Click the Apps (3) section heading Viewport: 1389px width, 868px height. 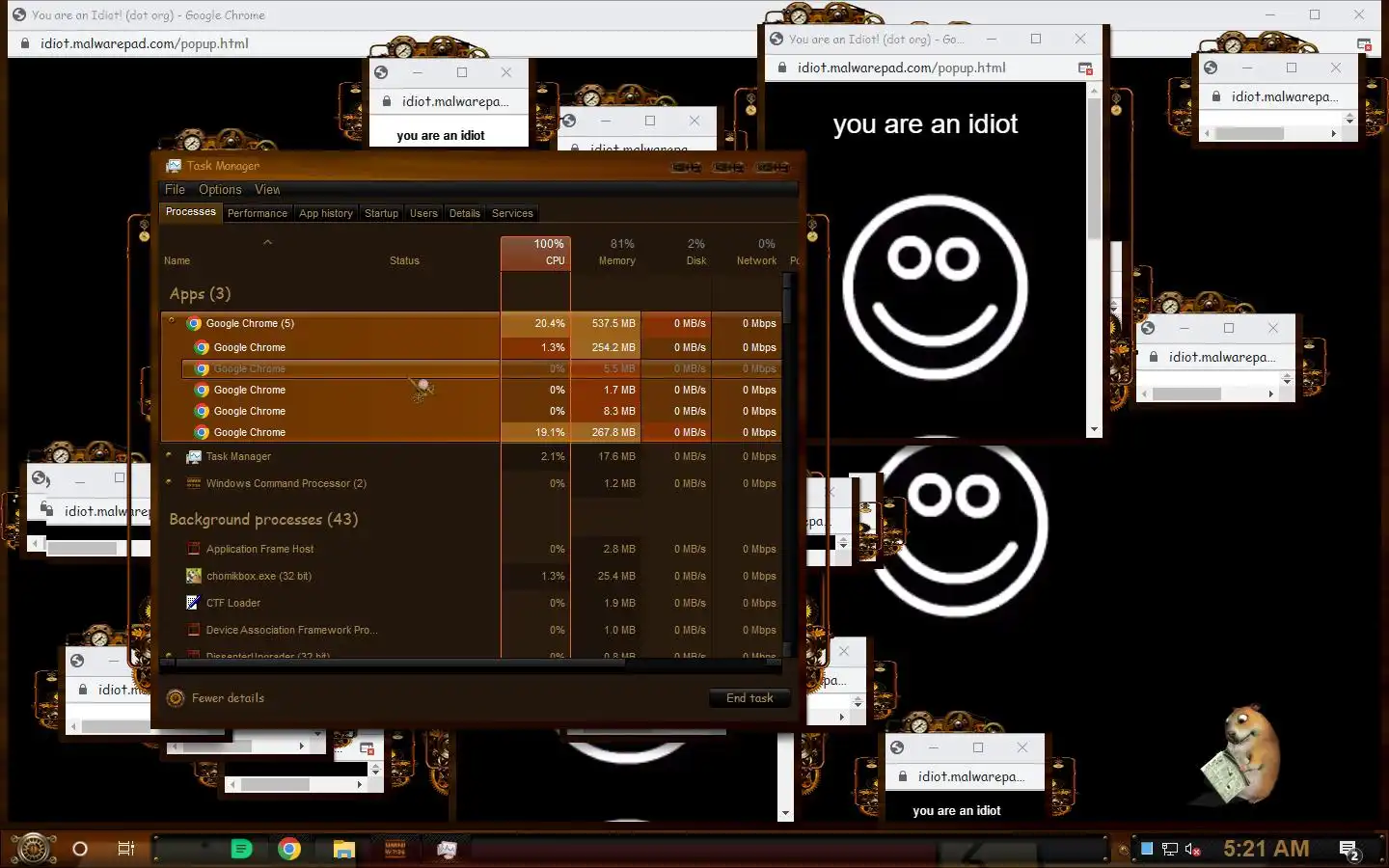pos(200,294)
